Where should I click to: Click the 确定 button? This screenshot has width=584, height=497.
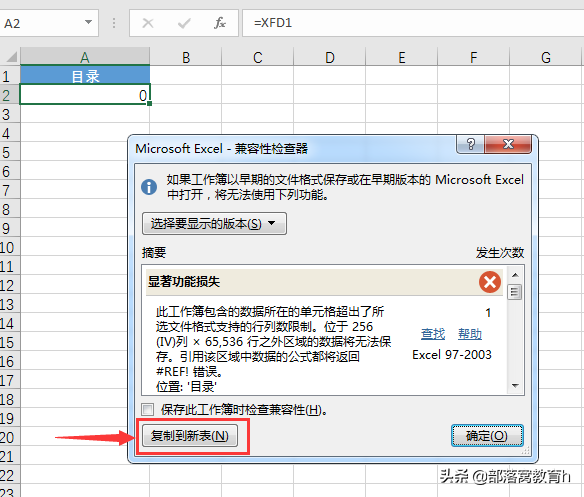[487, 435]
